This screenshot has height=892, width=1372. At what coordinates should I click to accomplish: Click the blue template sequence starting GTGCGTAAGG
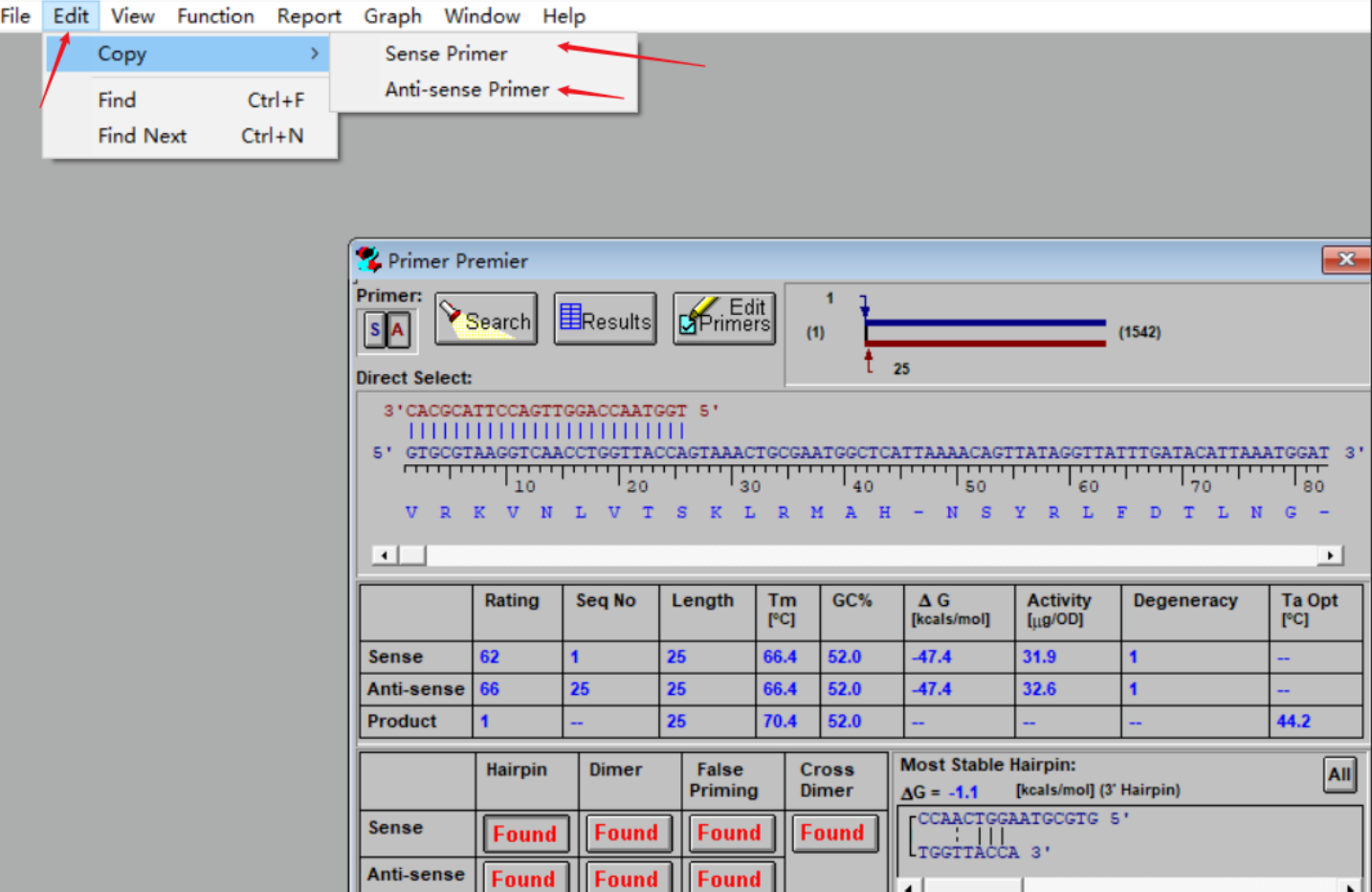point(867,452)
